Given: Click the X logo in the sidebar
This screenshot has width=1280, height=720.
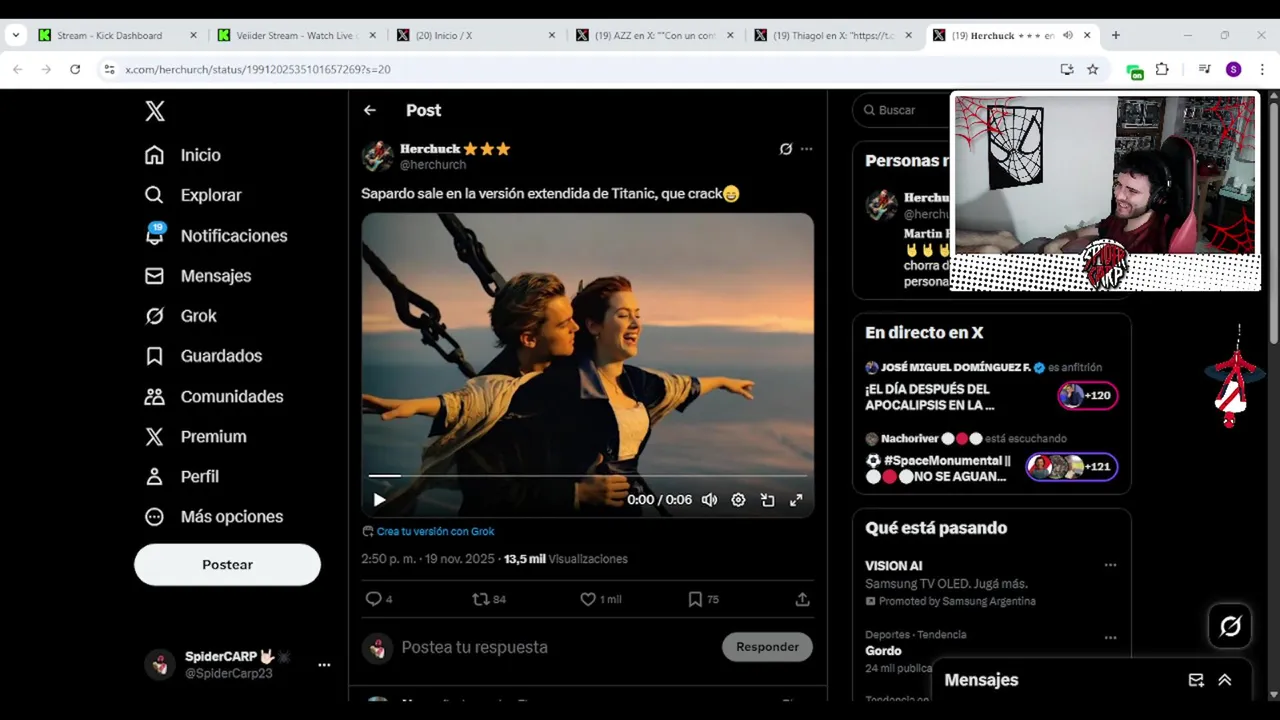Looking at the screenshot, I should [x=155, y=111].
